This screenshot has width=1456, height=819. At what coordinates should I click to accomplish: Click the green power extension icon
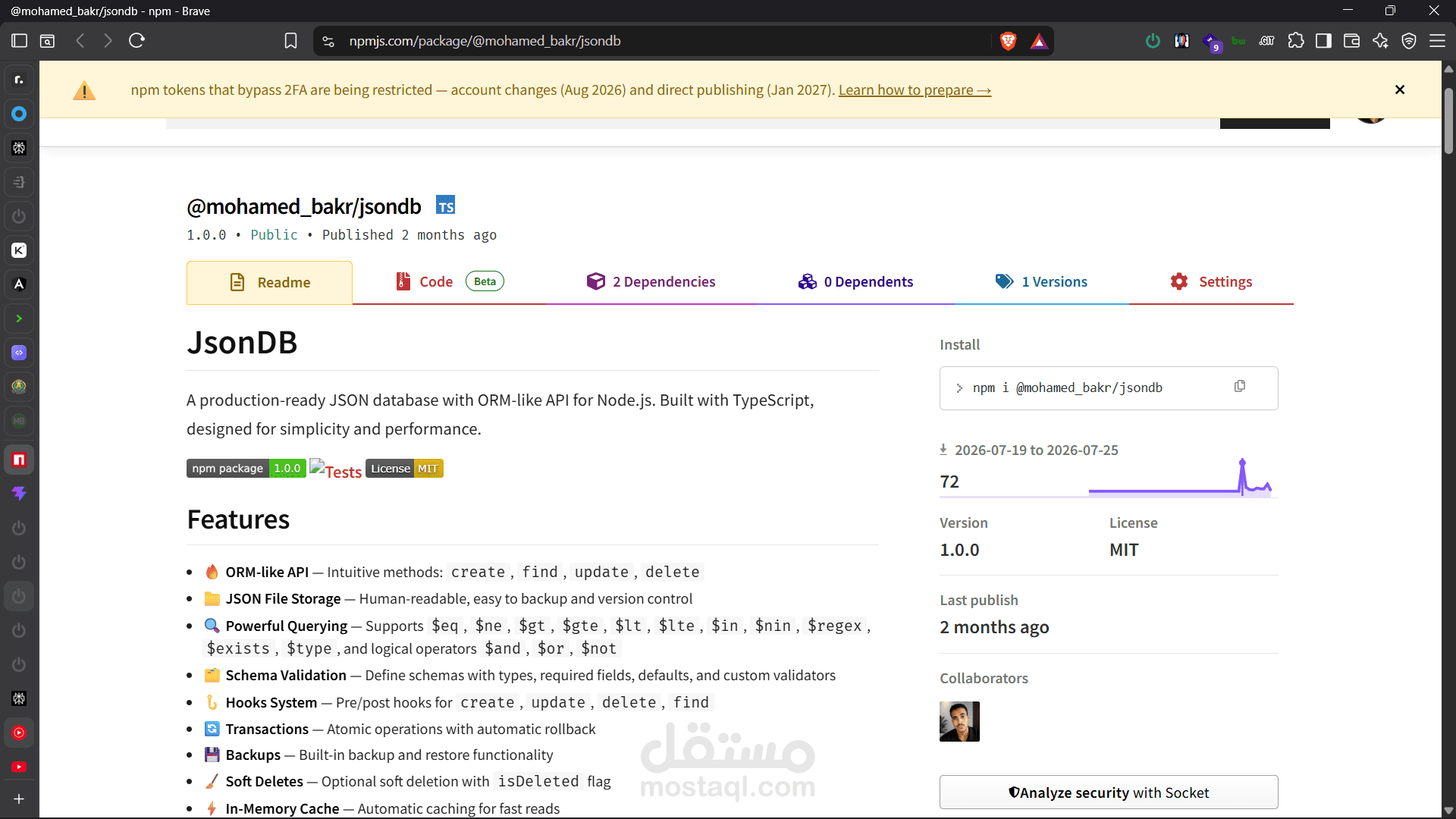pyautogui.click(x=1153, y=41)
